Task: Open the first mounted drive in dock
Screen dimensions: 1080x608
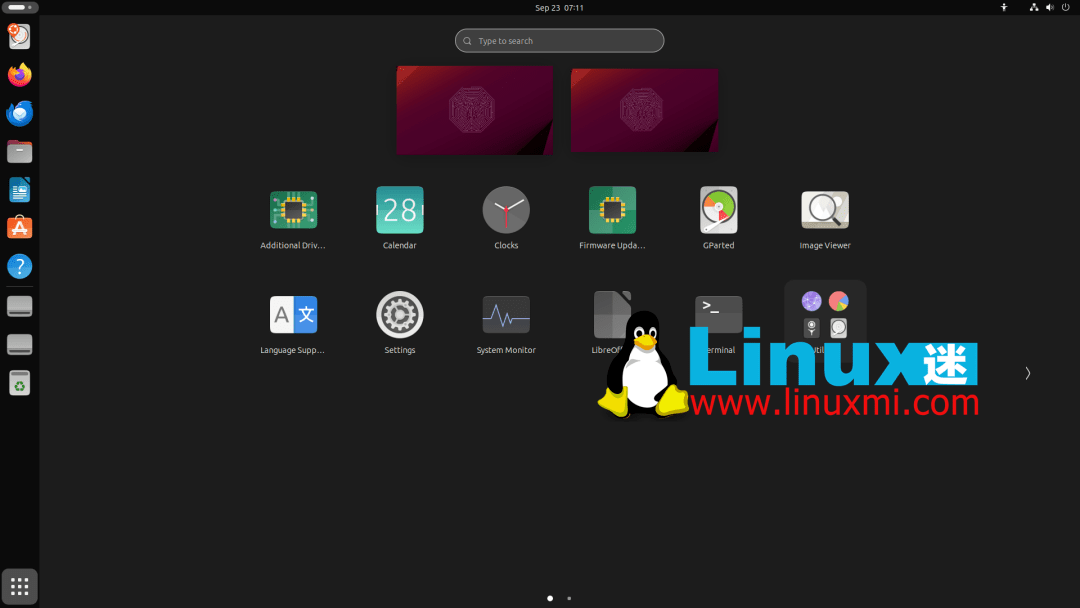Action: pos(19,306)
